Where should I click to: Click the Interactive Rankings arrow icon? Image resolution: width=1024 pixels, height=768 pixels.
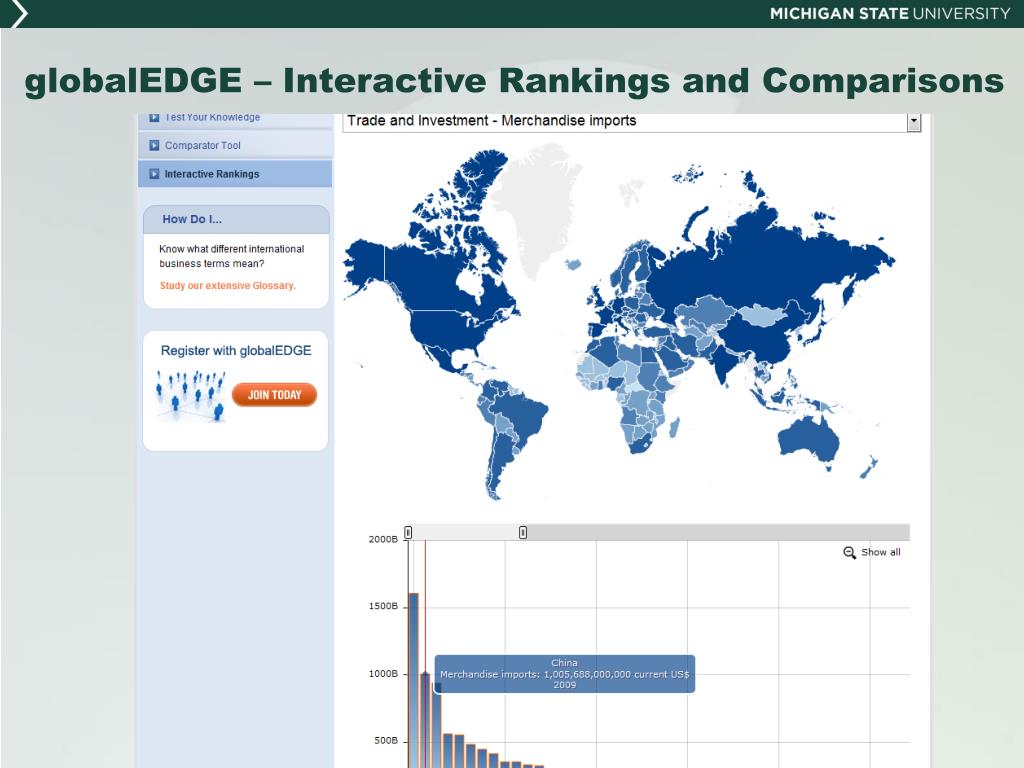tap(154, 174)
